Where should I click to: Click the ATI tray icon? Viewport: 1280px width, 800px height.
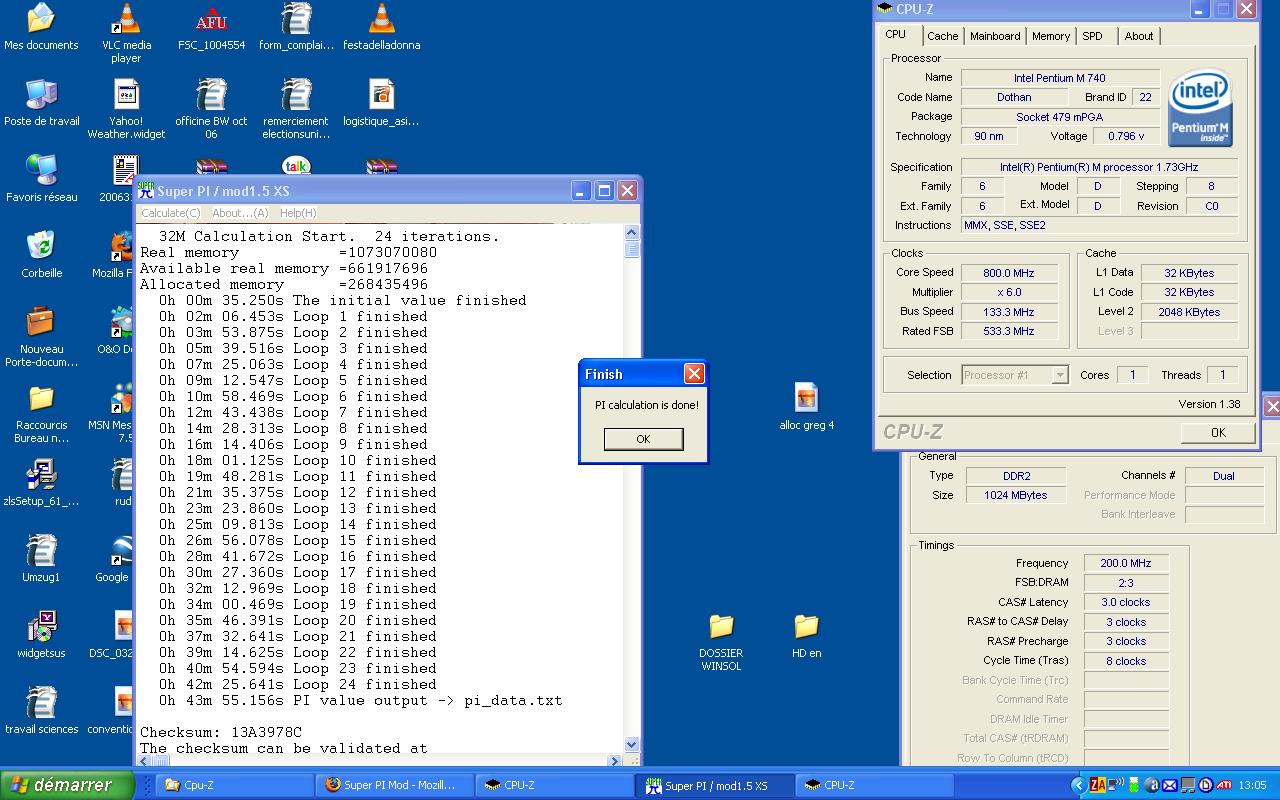coord(1223,785)
